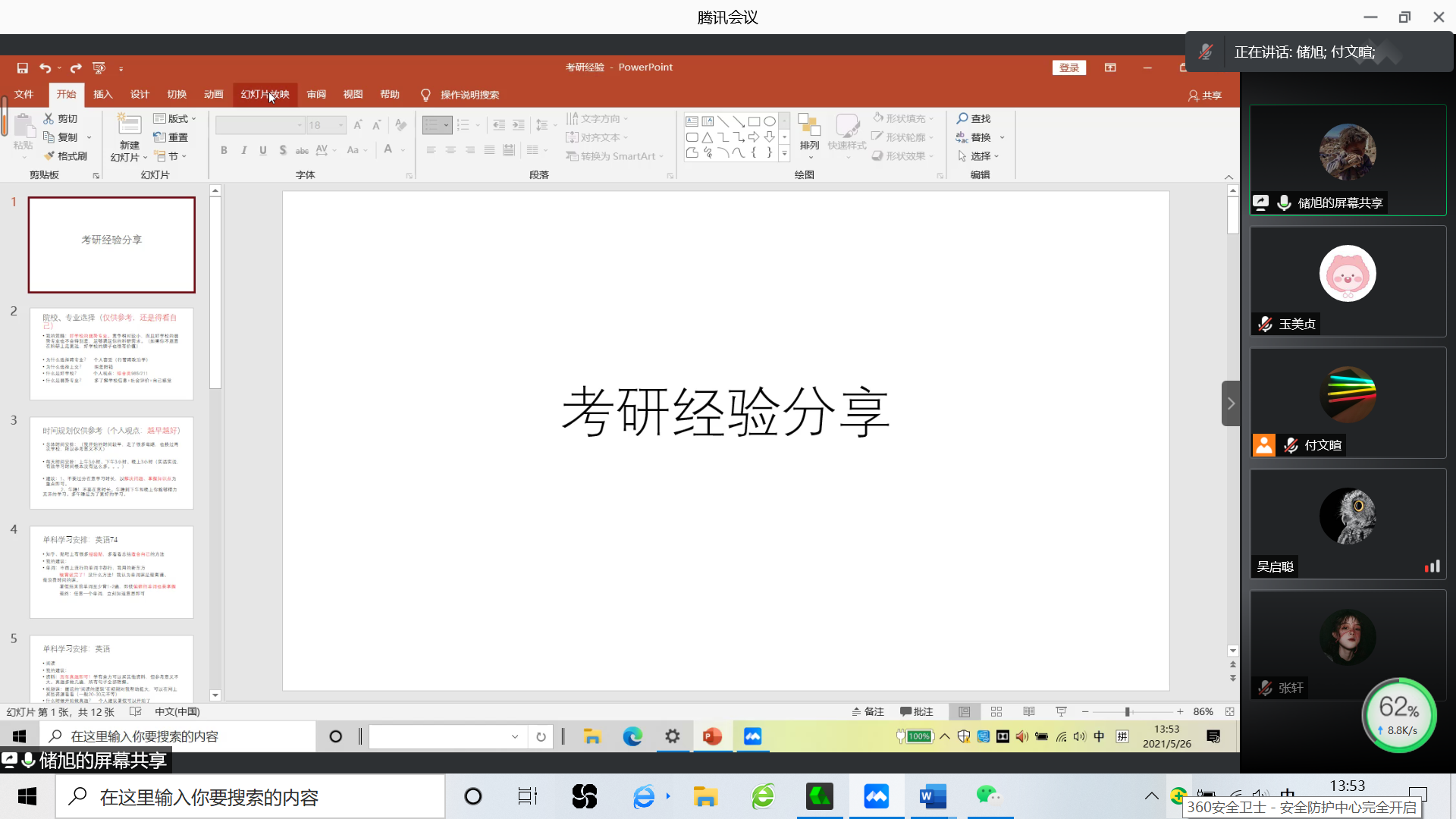Open the Slide Show (幻灯片放映) tab
The image size is (1456, 819).
coord(265,95)
